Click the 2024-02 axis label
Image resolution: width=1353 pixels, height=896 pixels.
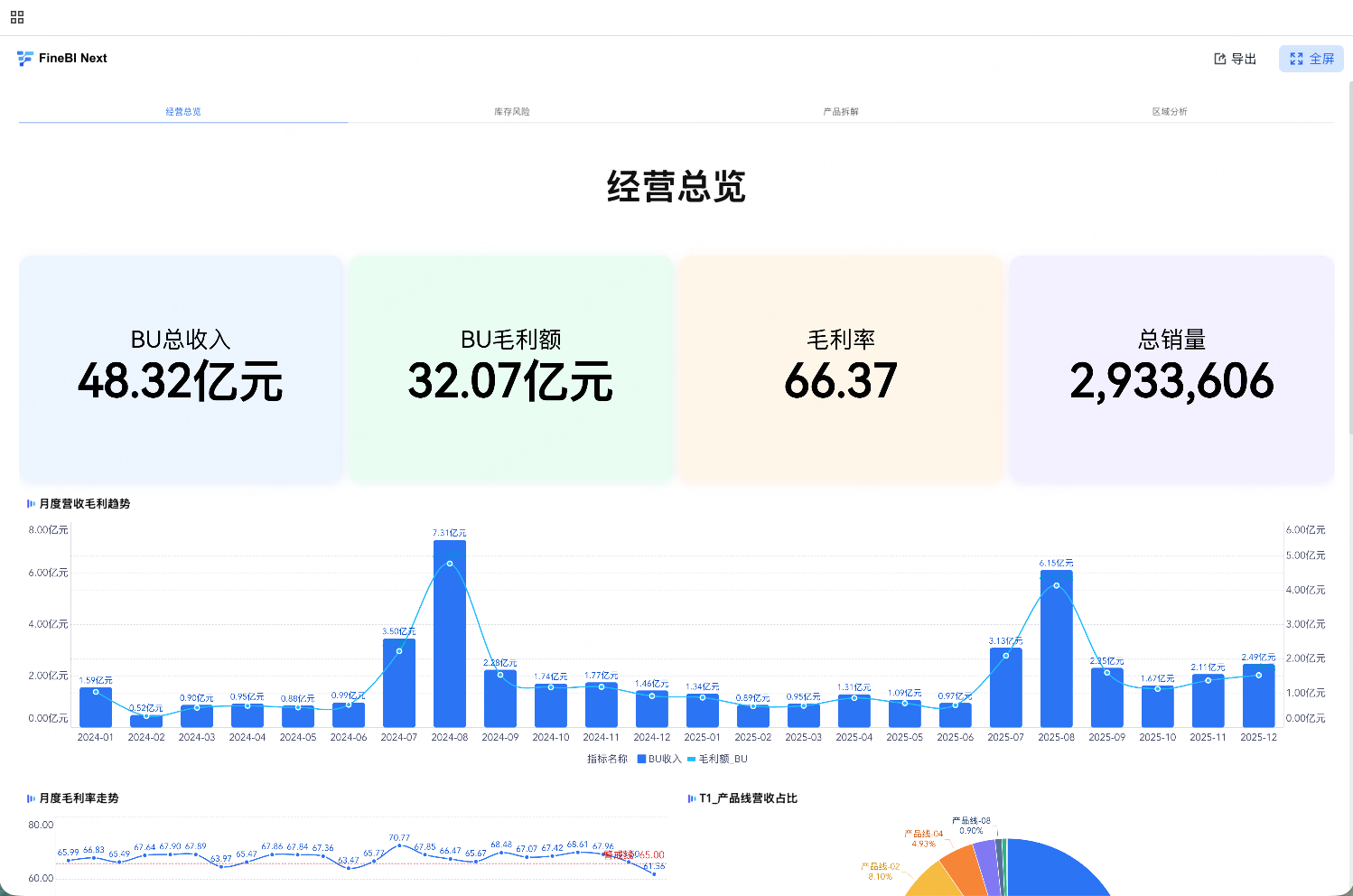click(146, 737)
